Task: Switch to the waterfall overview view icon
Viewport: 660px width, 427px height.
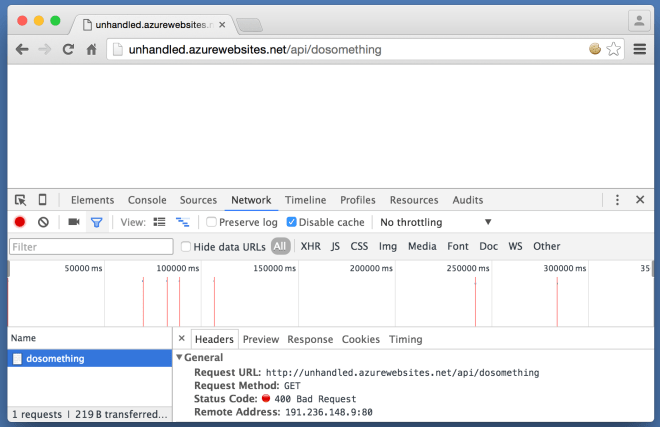Action: tap(183, 222)
